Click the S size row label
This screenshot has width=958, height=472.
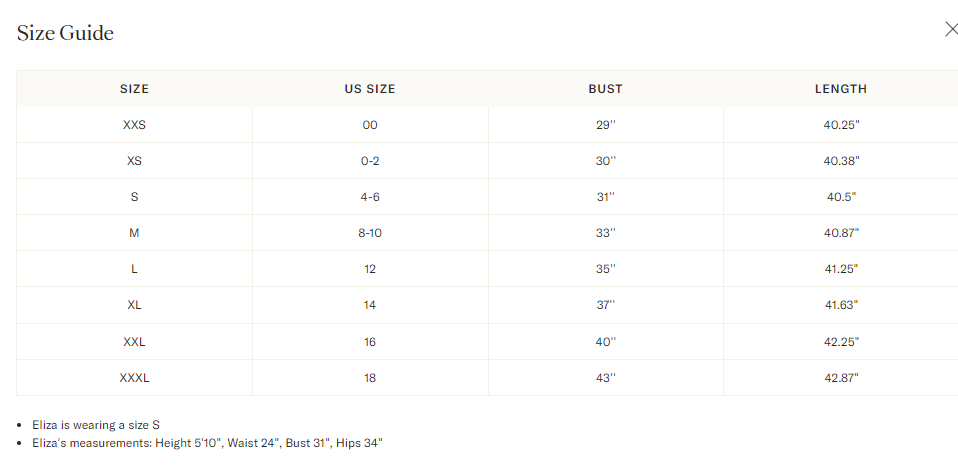click(x=134, y=197)
